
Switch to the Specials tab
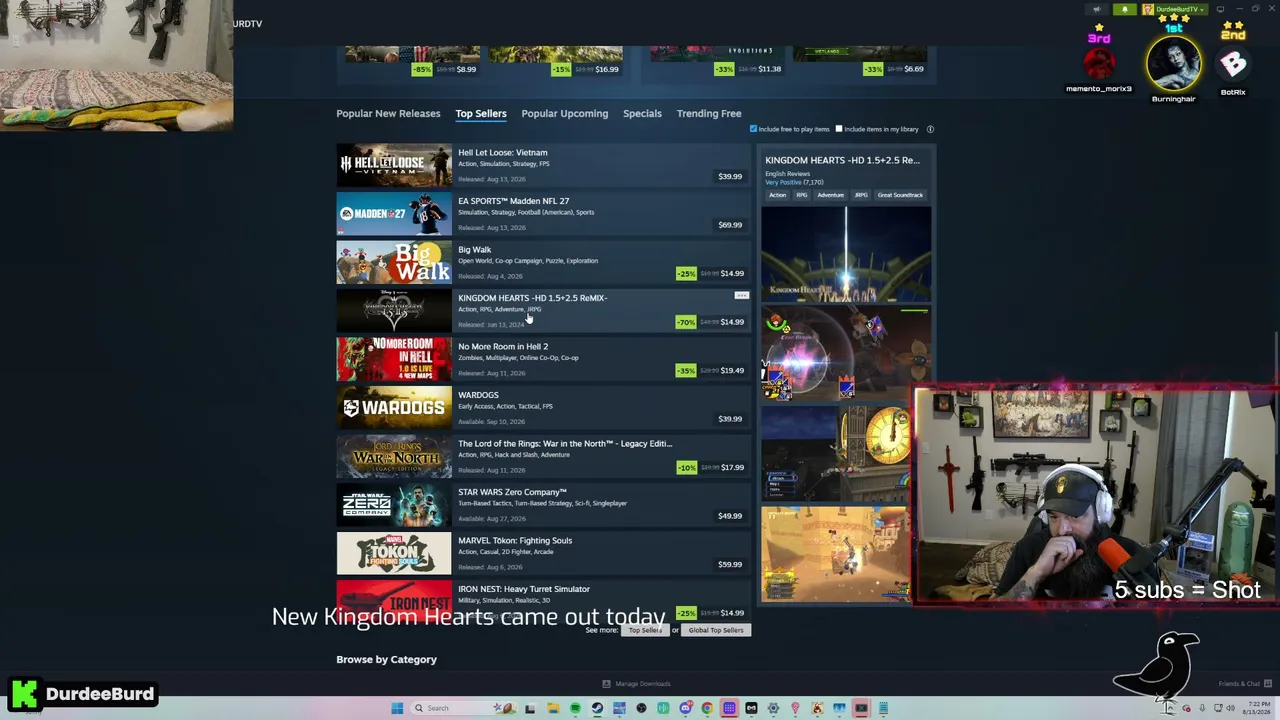642,113
